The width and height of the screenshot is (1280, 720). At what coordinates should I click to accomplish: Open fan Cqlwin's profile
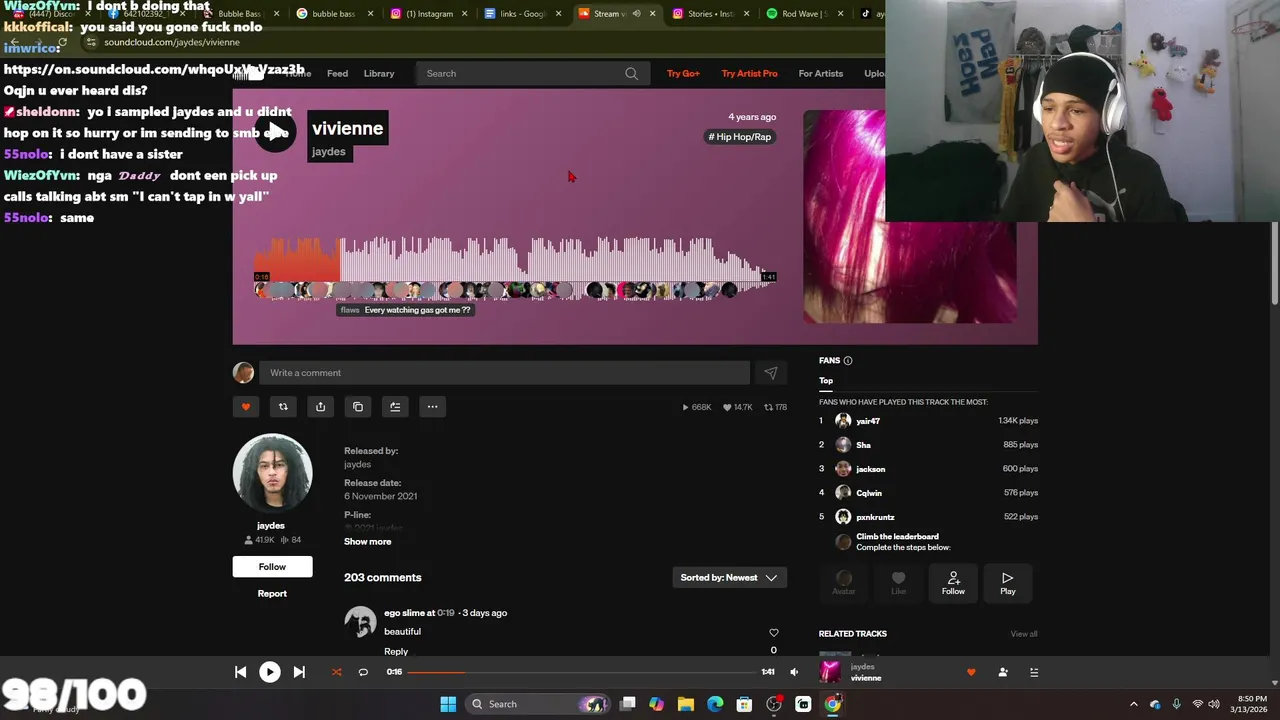coord(869,493)
